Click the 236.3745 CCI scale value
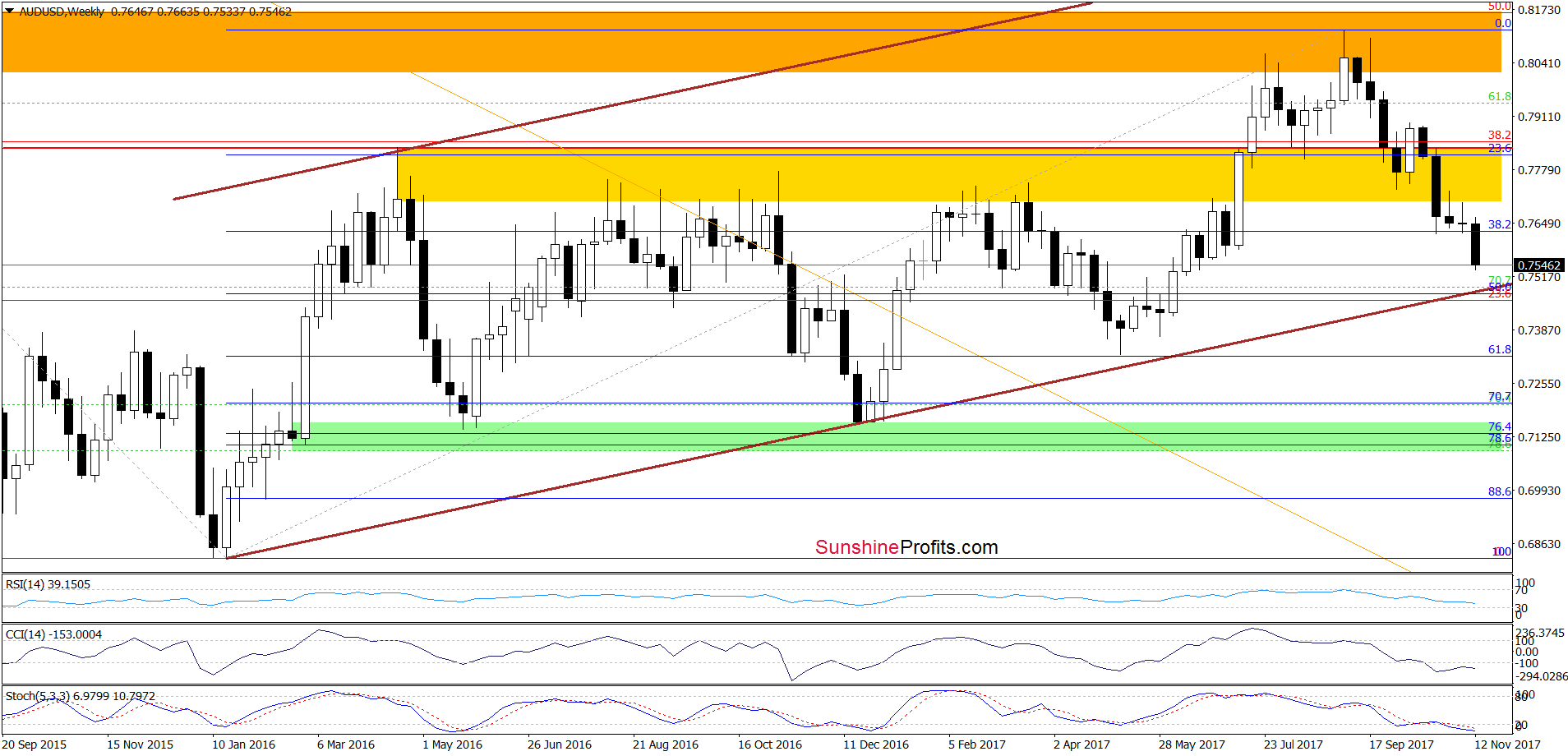Viewport: 1568px width, 756px height. click(1540, 633)
